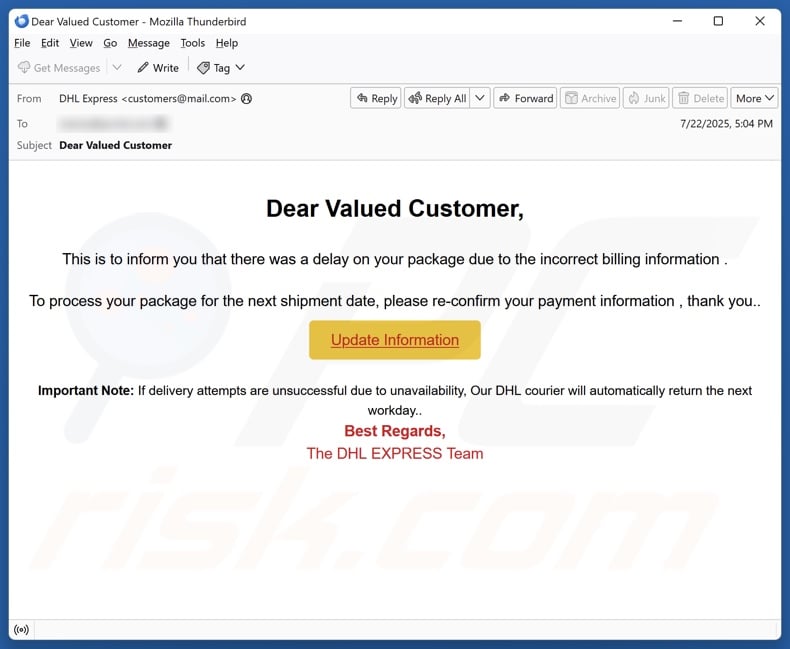790x649 pixels.
Task: Click the Thunderbird logo in title bar
Action: coord(22,21)
